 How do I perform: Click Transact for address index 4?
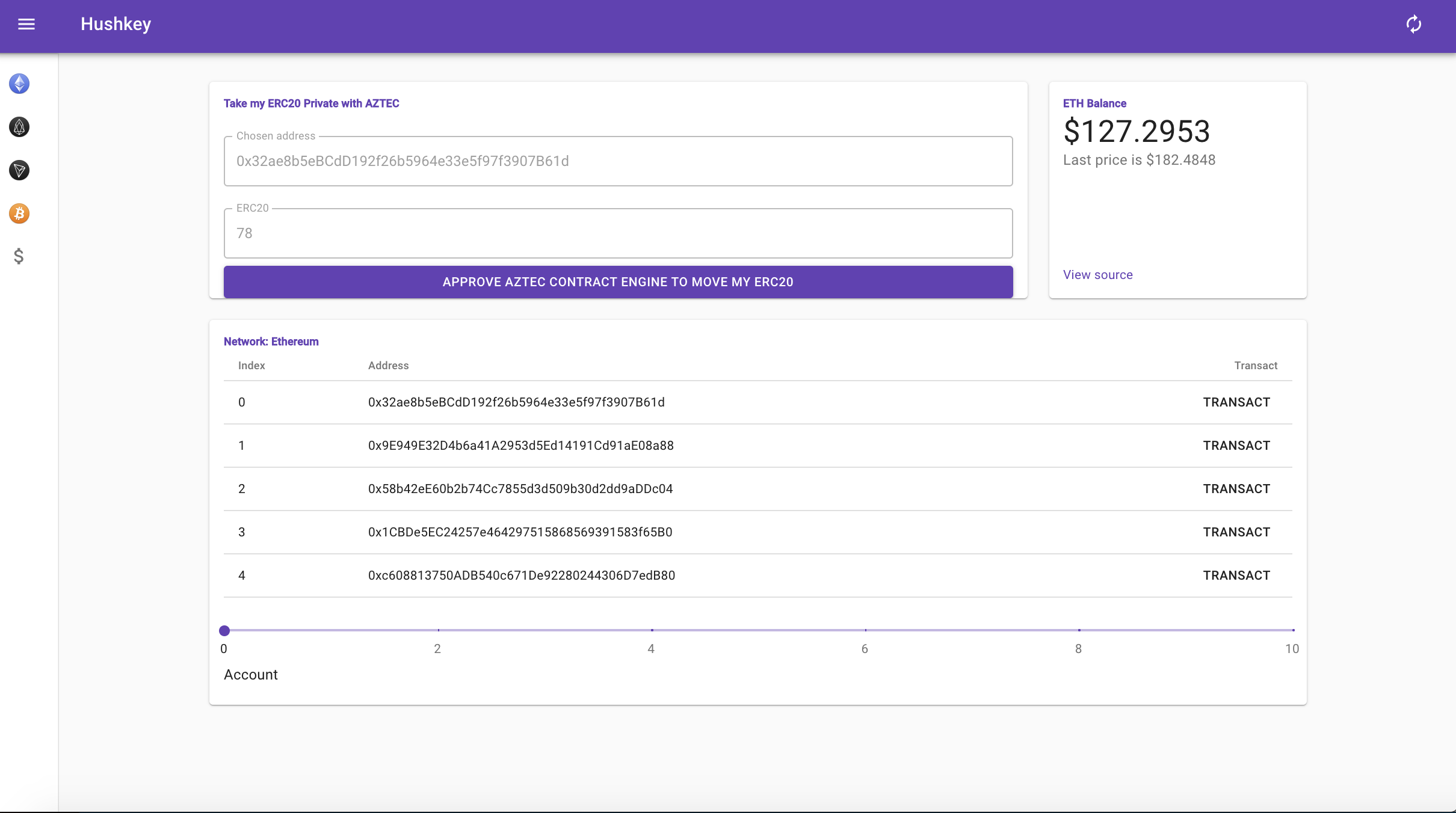1236,575
